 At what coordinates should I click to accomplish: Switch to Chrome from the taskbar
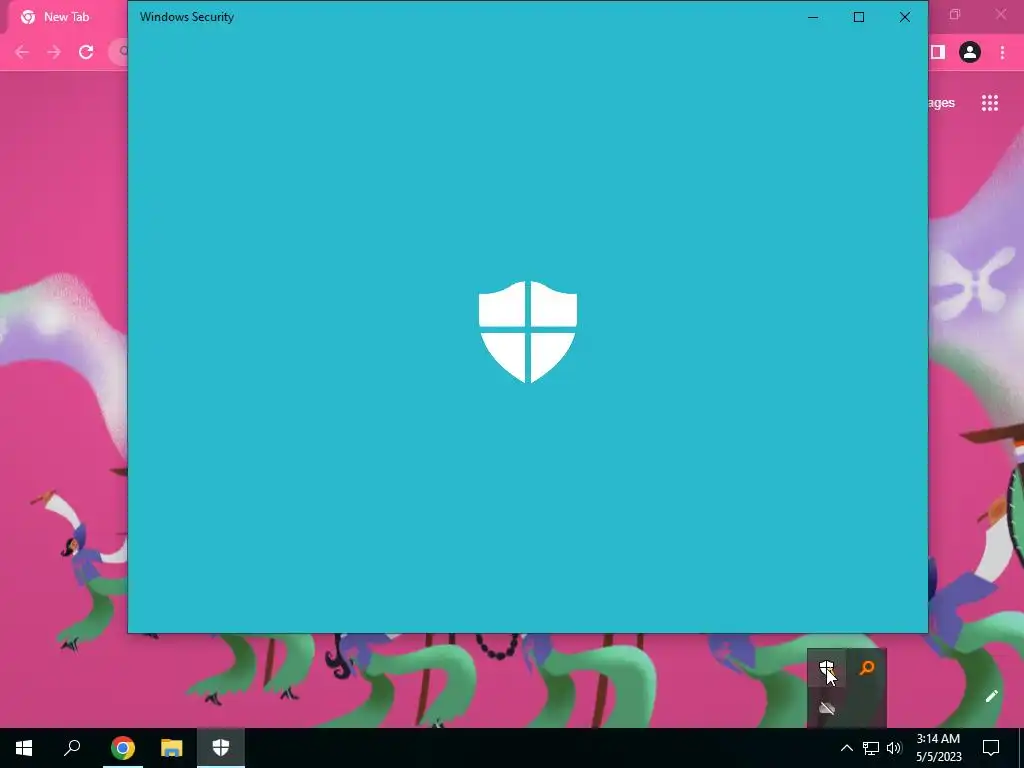(x=123, y=748)
